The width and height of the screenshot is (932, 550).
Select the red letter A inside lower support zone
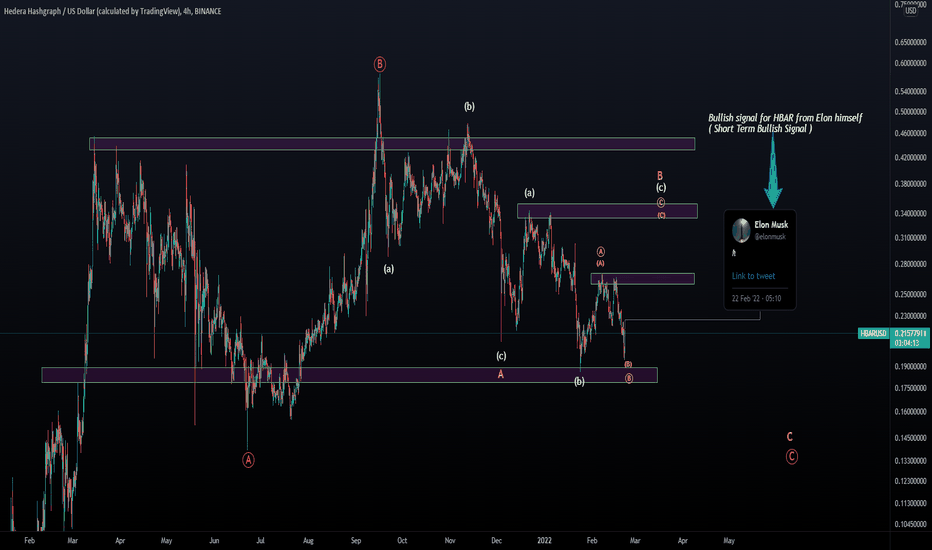pos(500,374)
